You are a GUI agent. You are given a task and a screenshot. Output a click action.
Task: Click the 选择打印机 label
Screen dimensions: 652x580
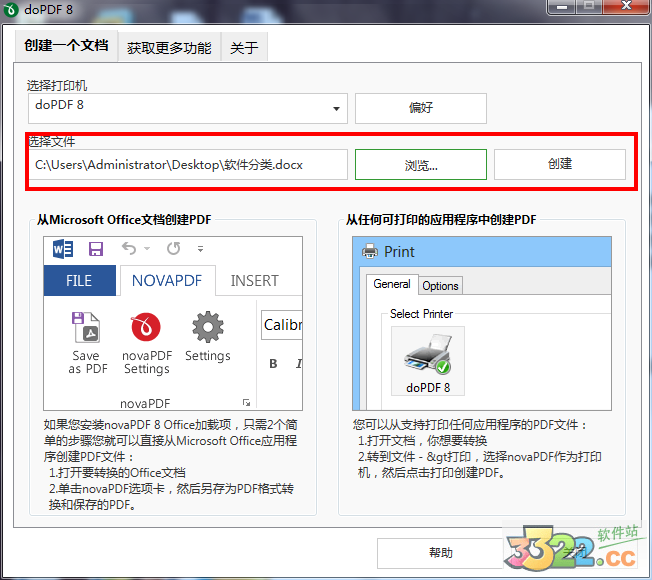pyautogui.click(x=57, y=86)
